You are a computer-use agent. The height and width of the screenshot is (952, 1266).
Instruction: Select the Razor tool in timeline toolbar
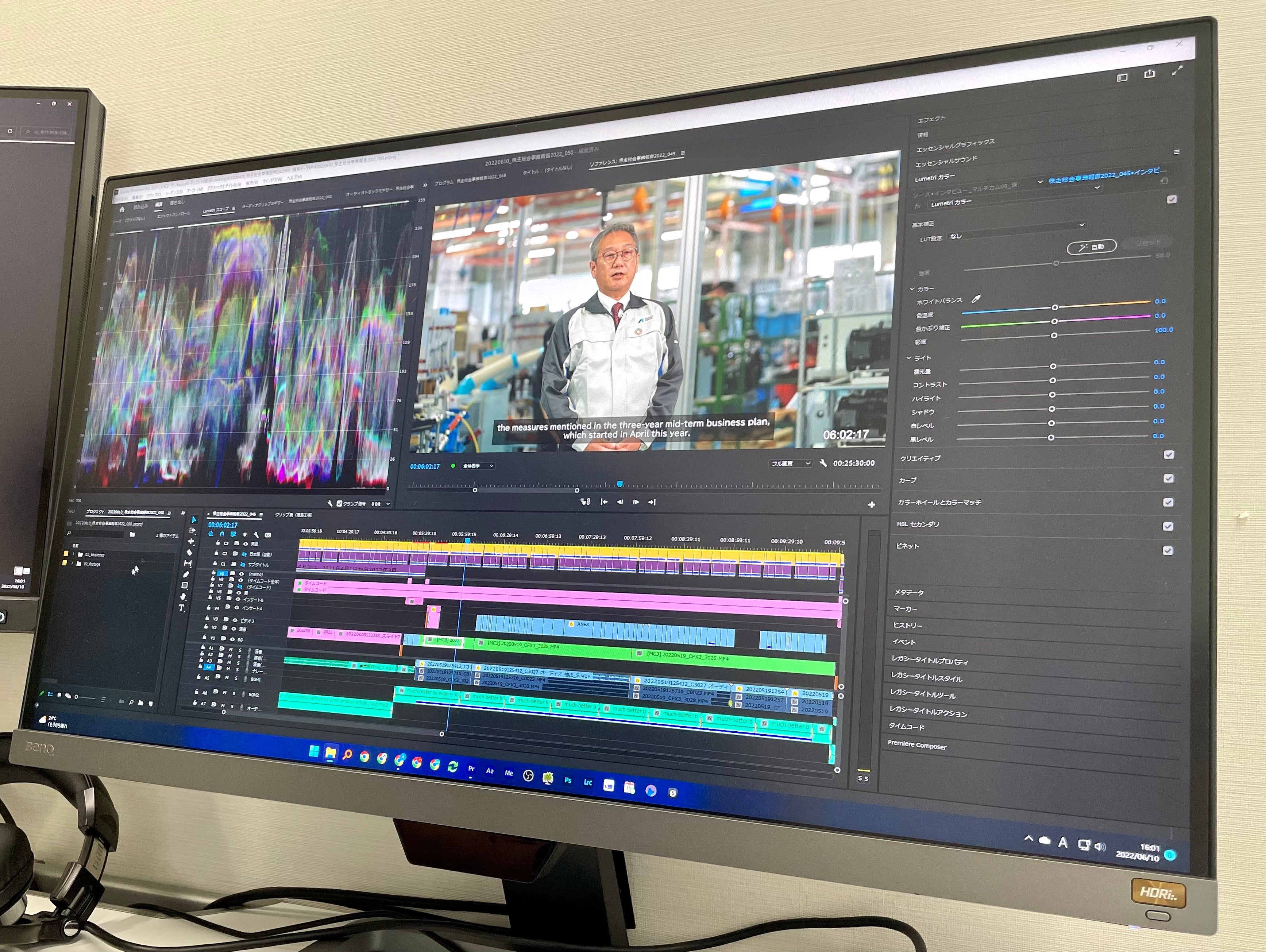click(189, 553)
